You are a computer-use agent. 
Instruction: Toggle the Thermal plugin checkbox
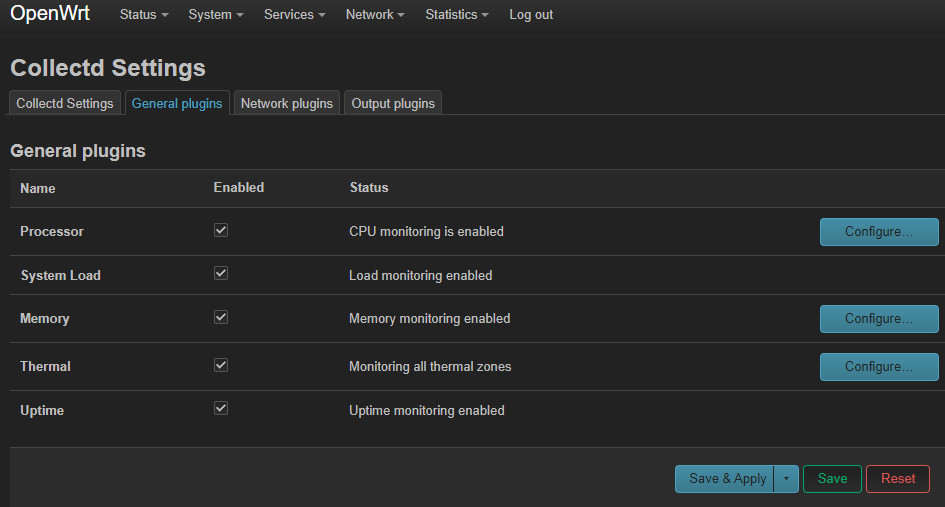click(221, 365)
